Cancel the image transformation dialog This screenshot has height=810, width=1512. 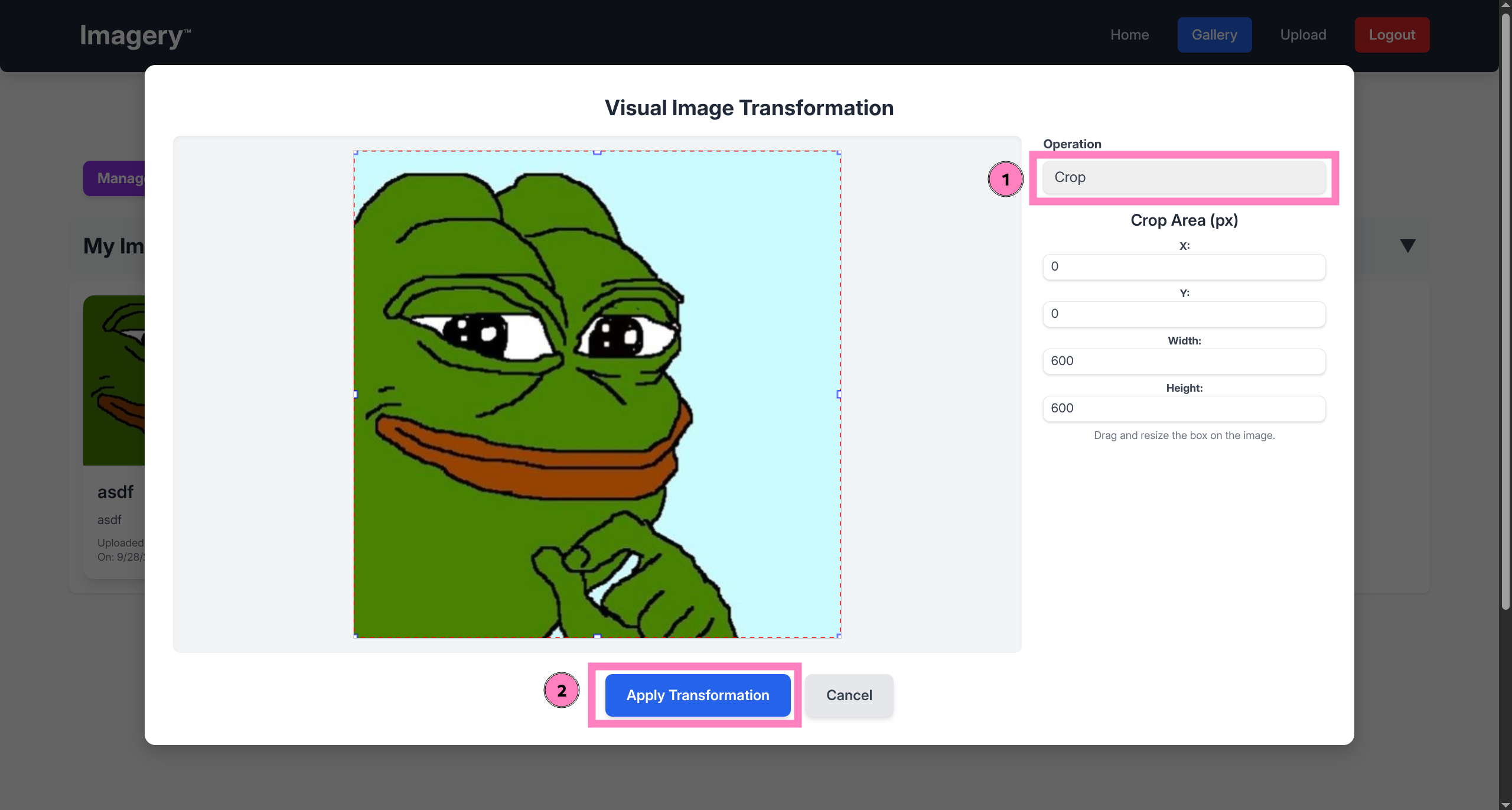tap(849, 695)
